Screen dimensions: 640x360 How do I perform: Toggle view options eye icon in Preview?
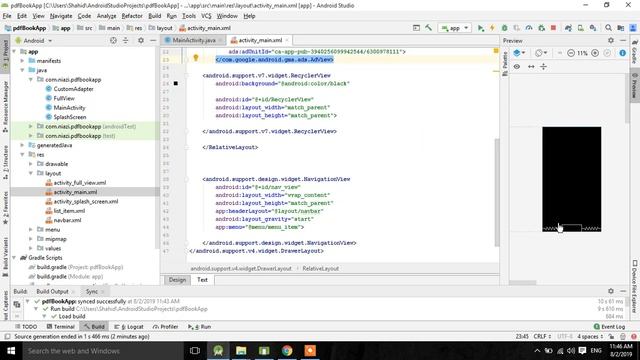(517, 67)
